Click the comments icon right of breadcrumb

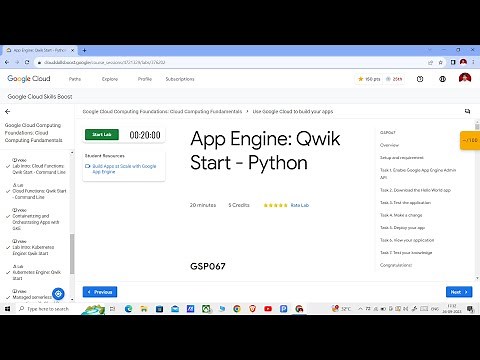pyautogui.click(x=467, y=111)
